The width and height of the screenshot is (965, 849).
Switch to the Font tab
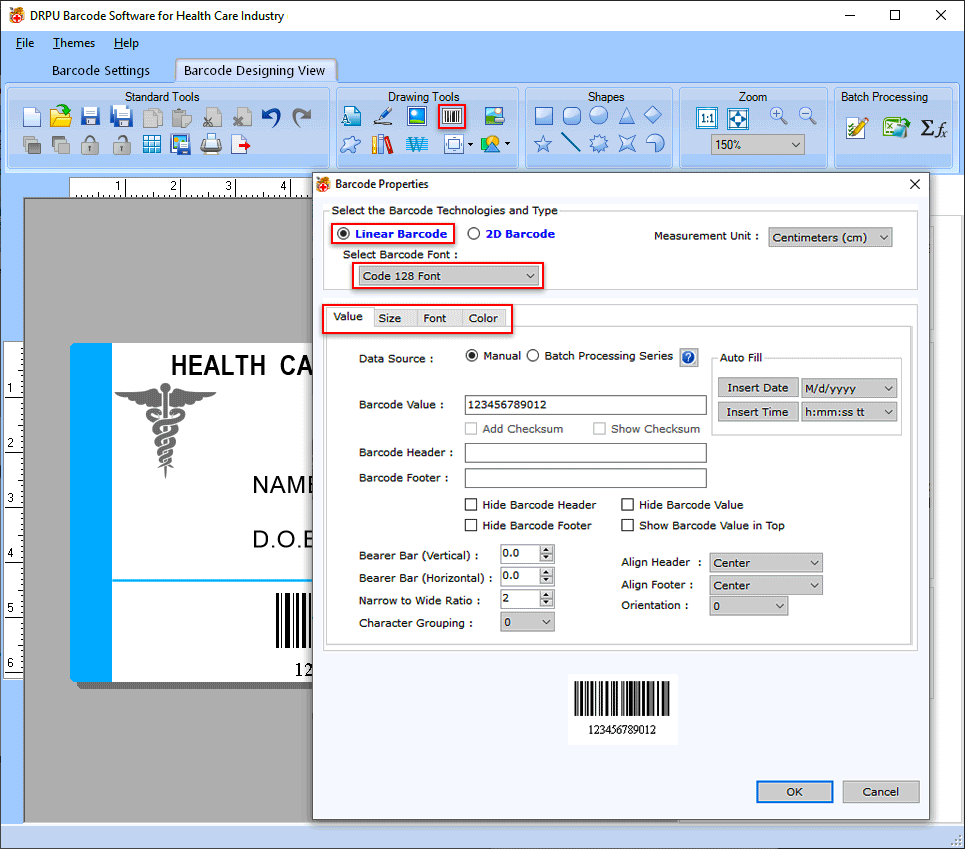pyautogui.click(x=436, y=318)
